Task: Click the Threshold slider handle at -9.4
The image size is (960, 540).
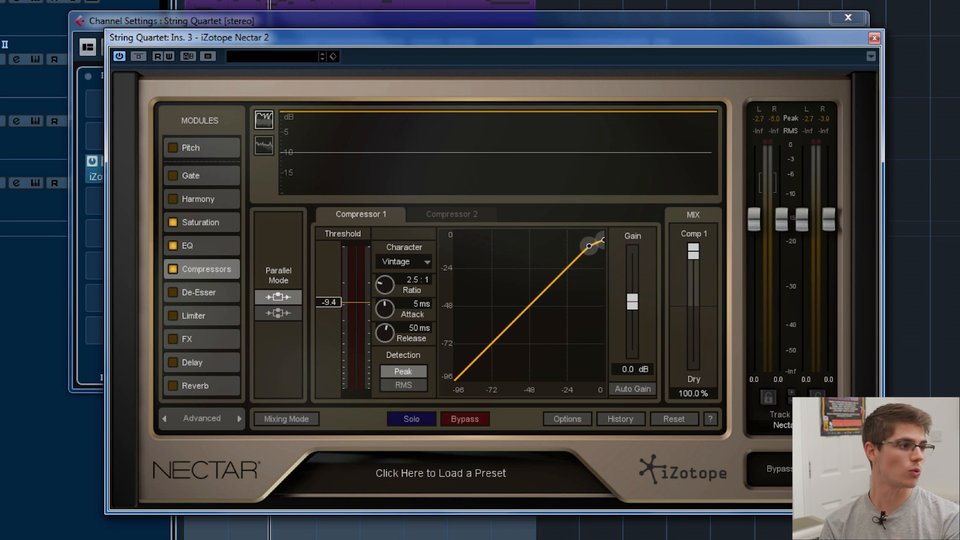Action: (329, 302)
